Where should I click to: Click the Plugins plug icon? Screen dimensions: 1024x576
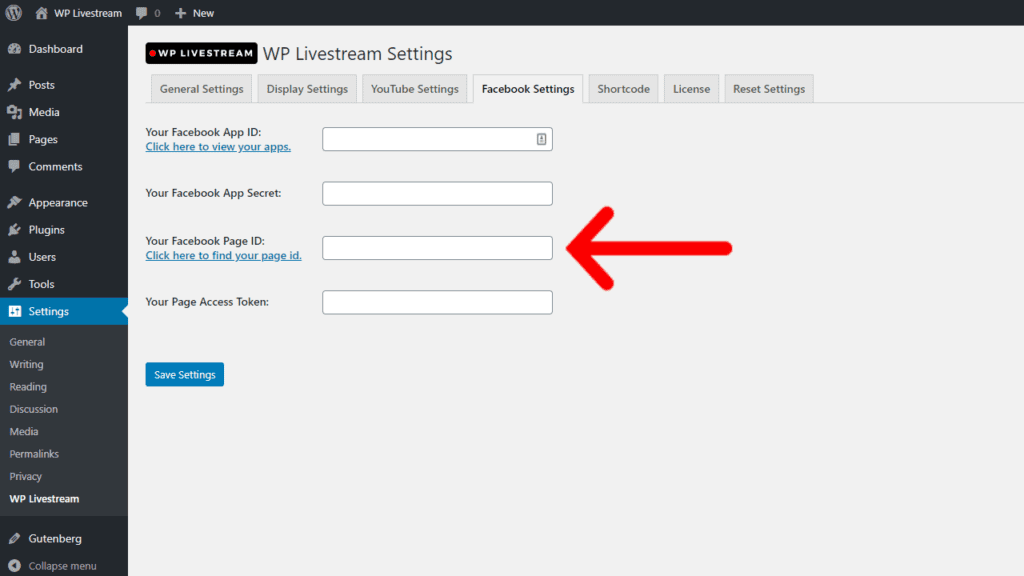[x=14, y=230]
